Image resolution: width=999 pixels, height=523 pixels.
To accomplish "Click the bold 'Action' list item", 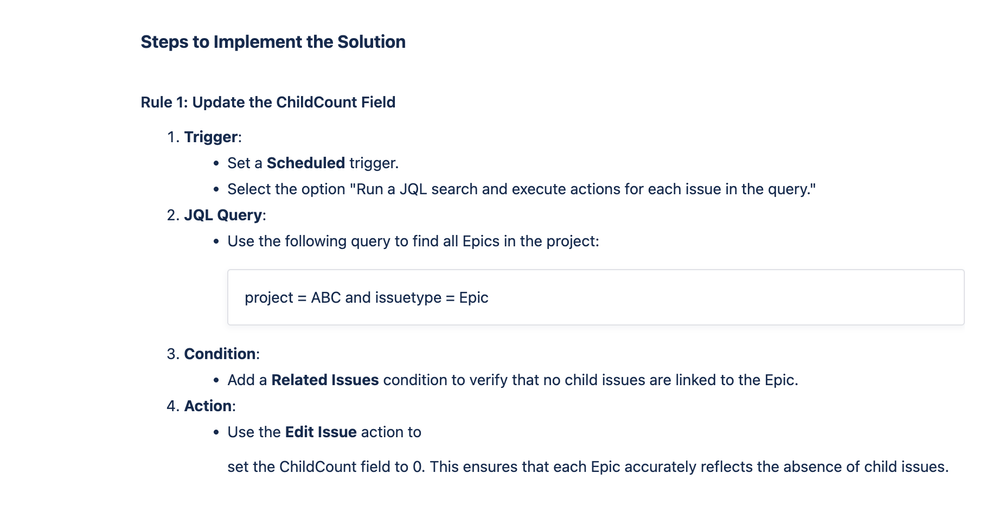I will coord(208,406).
